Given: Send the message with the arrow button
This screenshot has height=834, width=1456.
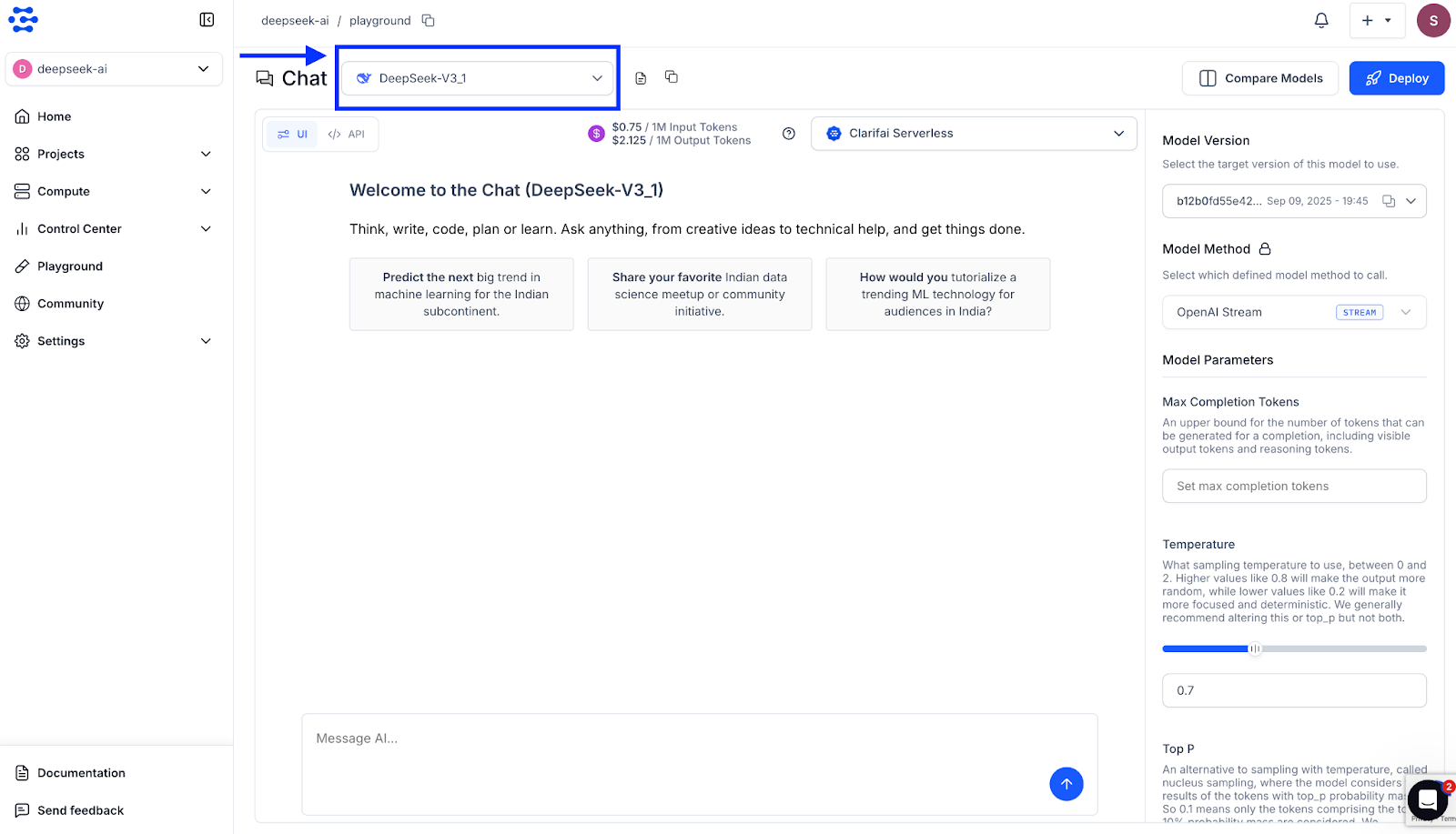Looking at the screenshot, I should click(x=1066, y=784).
